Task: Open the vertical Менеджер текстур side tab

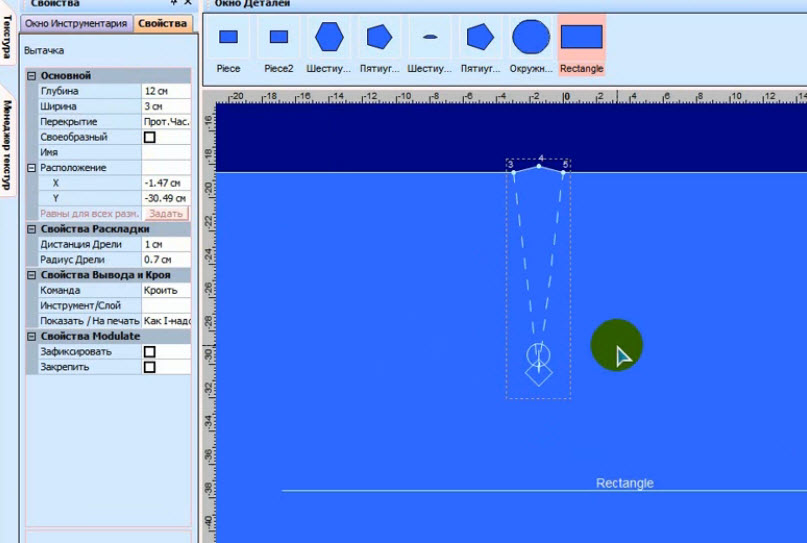Action: pos(7,145)
